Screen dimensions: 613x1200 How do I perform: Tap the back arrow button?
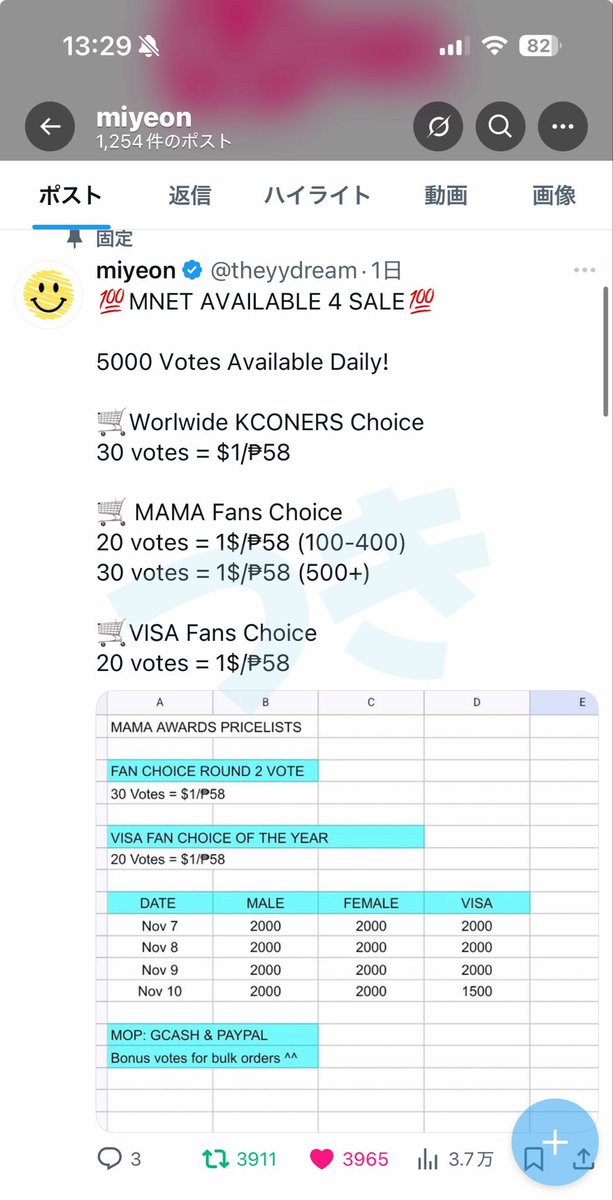pyautogui.click(x=50, y=127)
